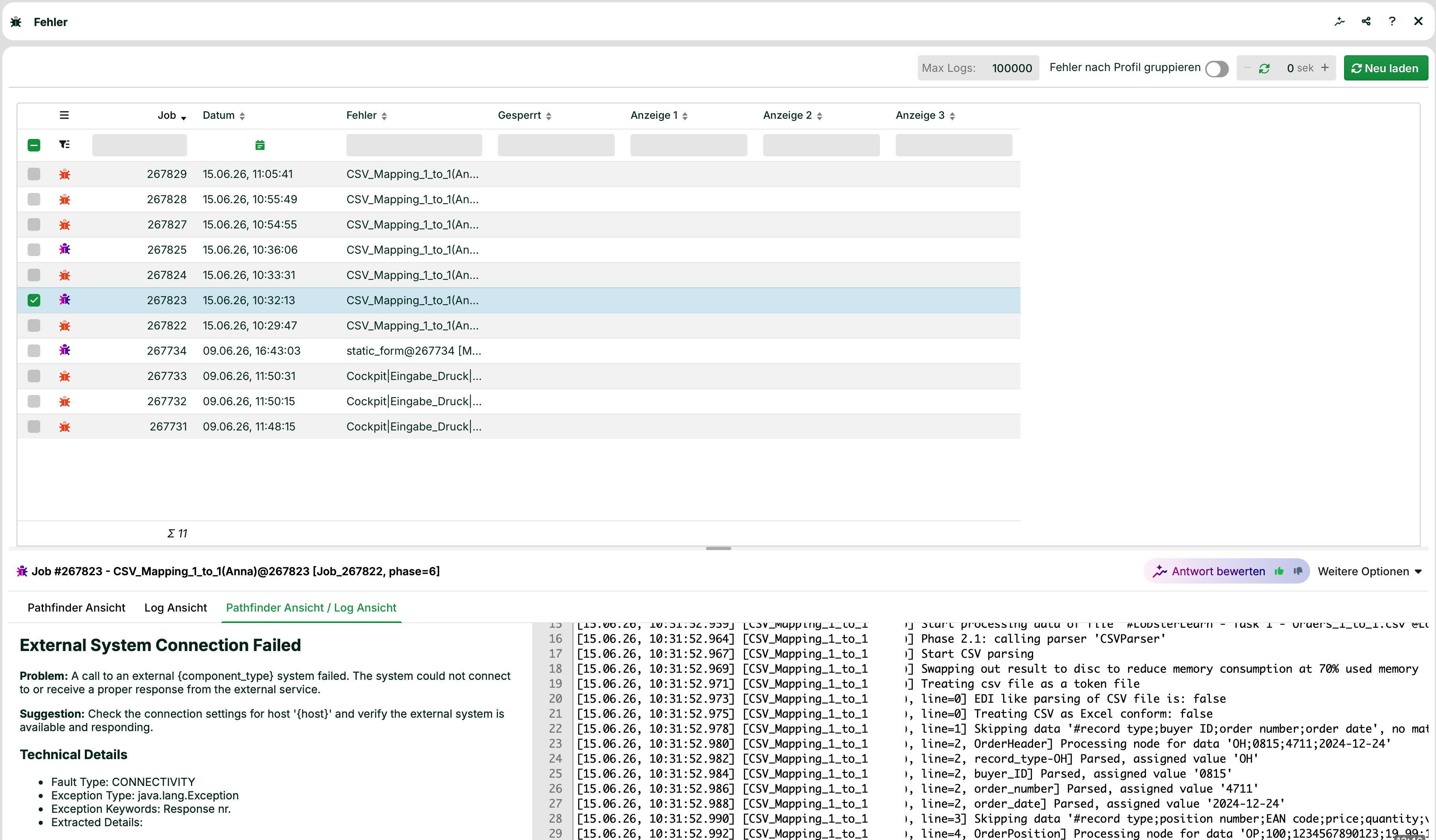Select the row dated 09.06.26, 11:50:31
This screenshot has width=1436, height=840.
519,376
